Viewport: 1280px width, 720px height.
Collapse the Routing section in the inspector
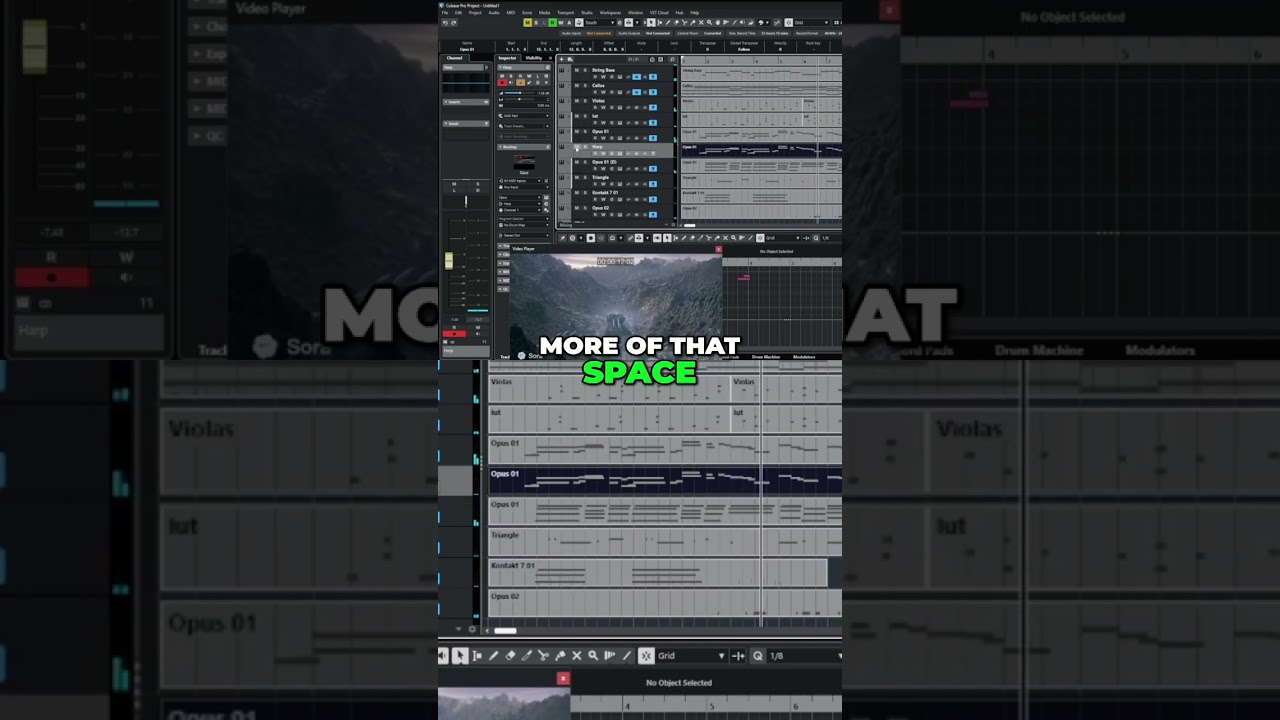coord(524,147)
